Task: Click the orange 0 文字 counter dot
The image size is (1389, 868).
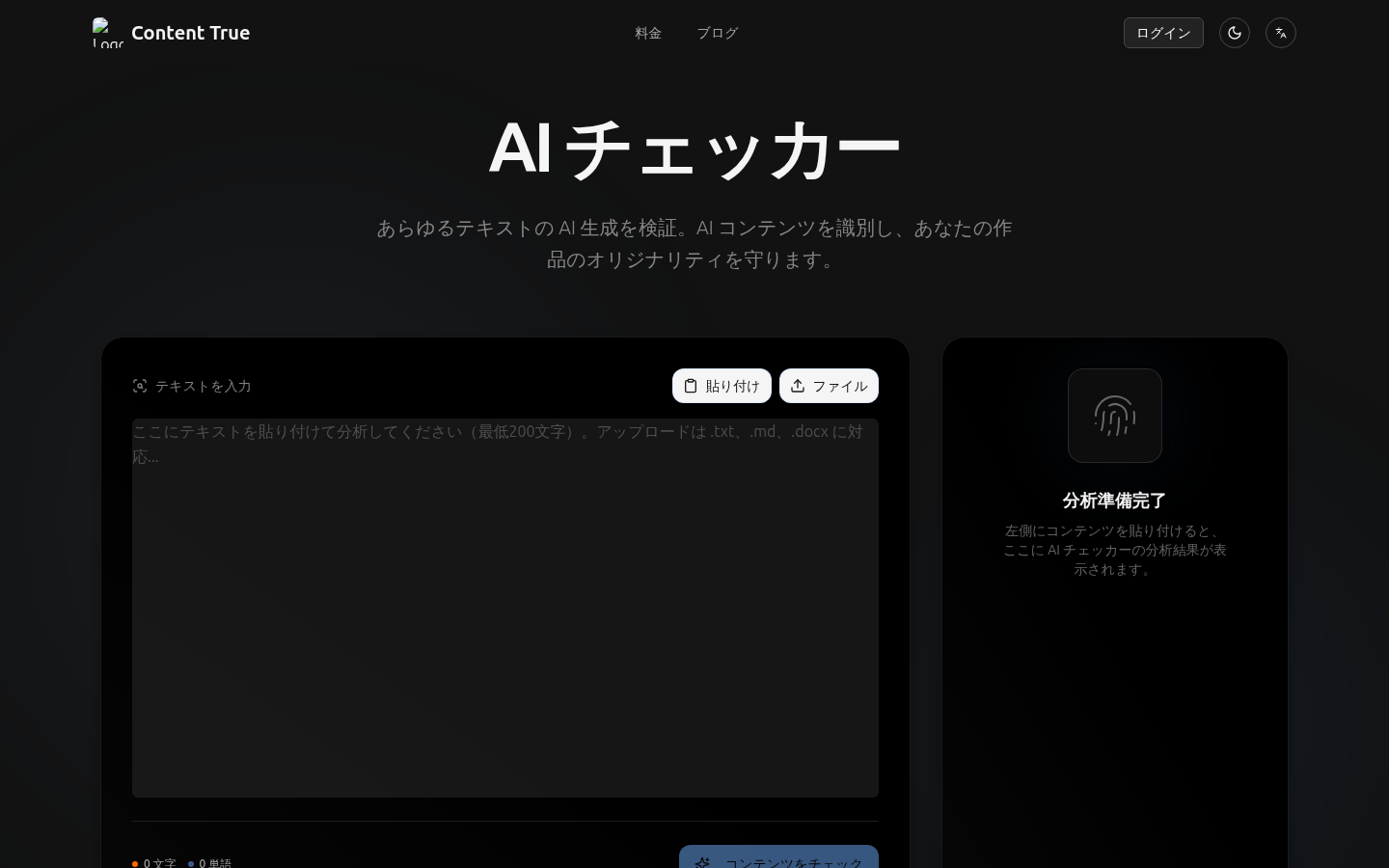Action: (x=136, y=864)
